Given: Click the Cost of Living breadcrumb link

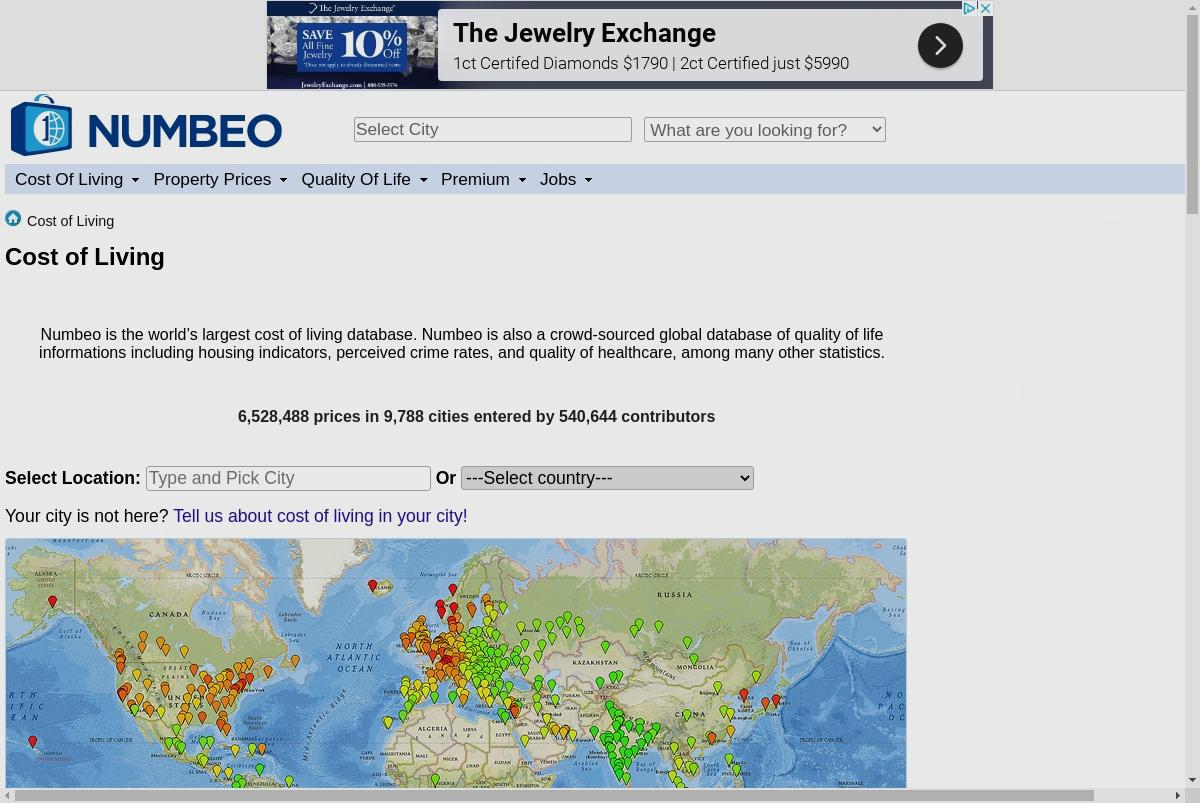Looking at the screenshot, I should (70, 221).
